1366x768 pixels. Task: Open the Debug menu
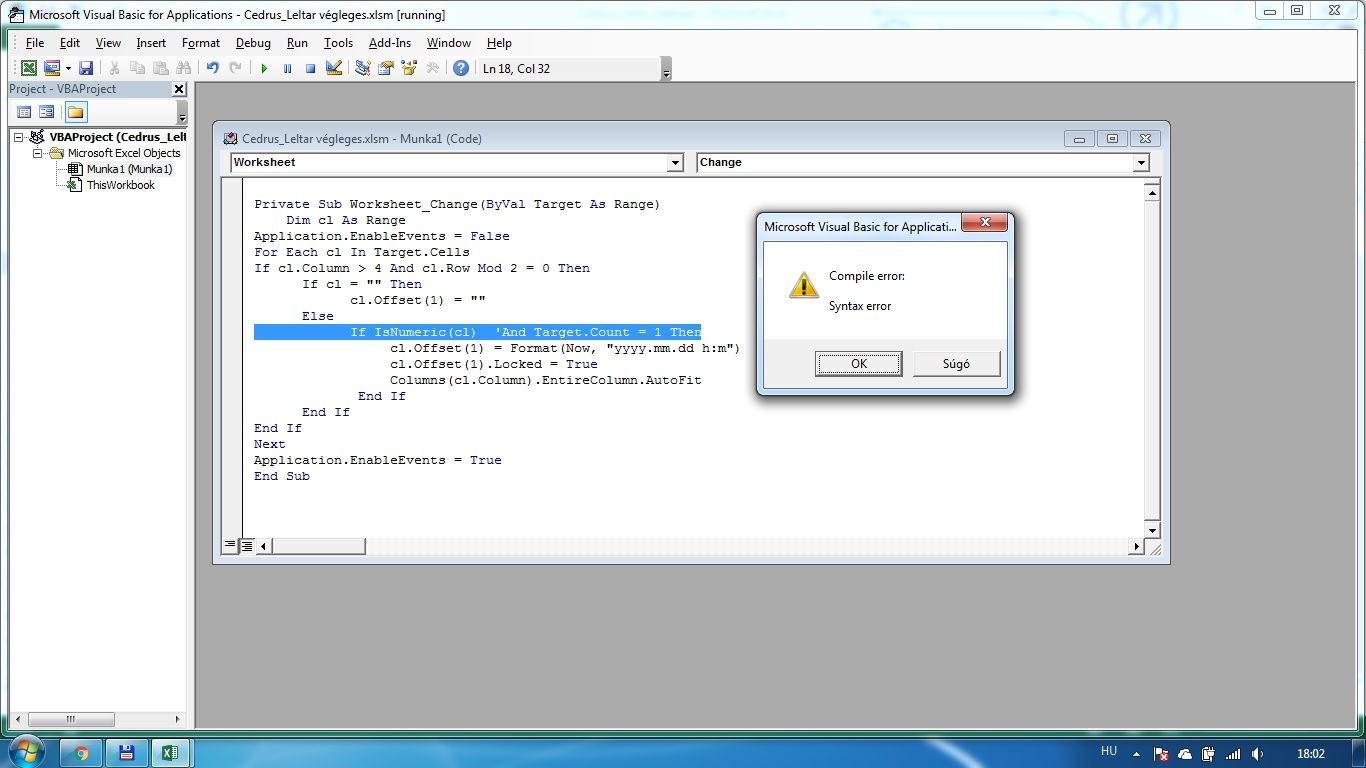click(x=253, y=43)
